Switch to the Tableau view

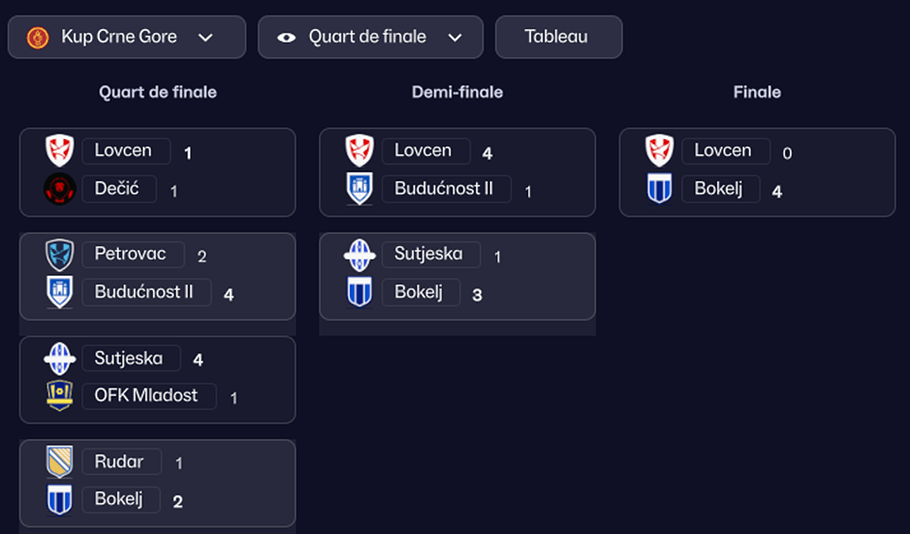[557, 37]
